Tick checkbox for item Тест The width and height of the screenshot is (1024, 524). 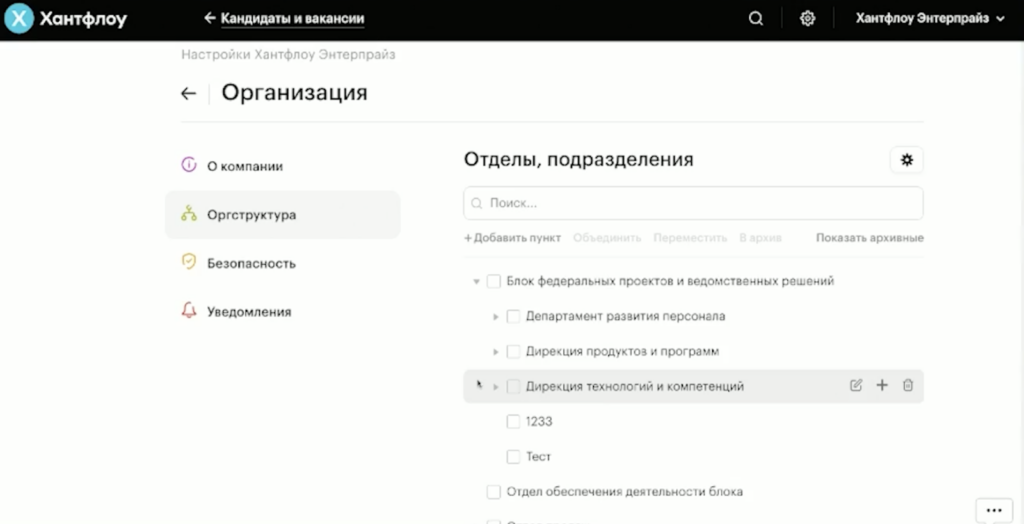[x=513, y=457]
